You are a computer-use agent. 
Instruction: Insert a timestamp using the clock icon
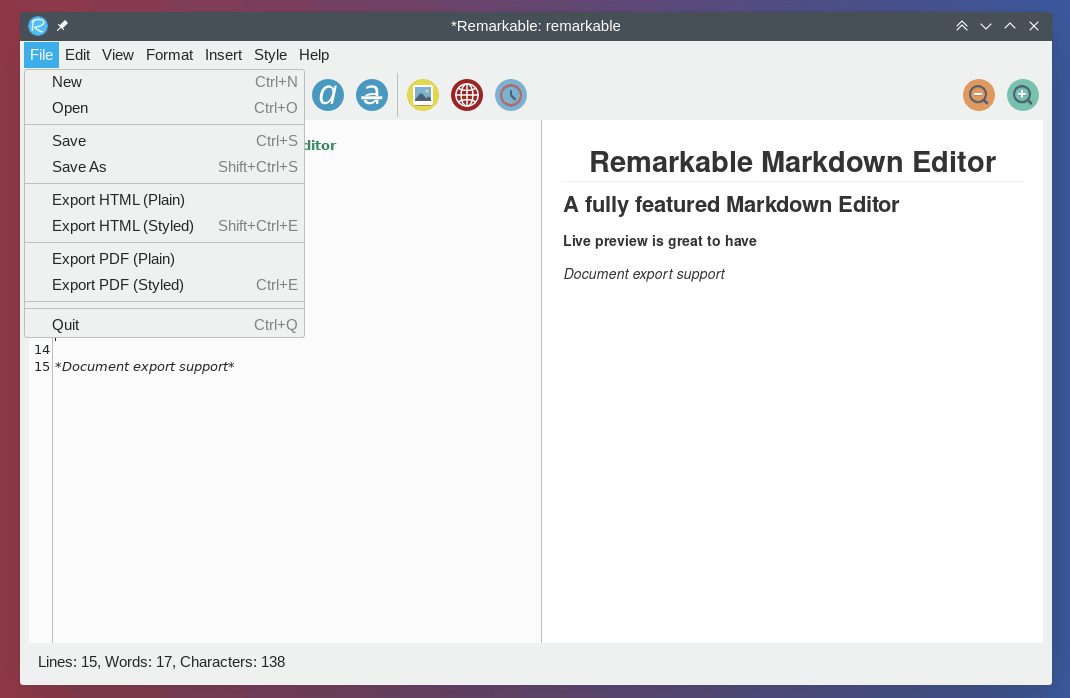511,95
